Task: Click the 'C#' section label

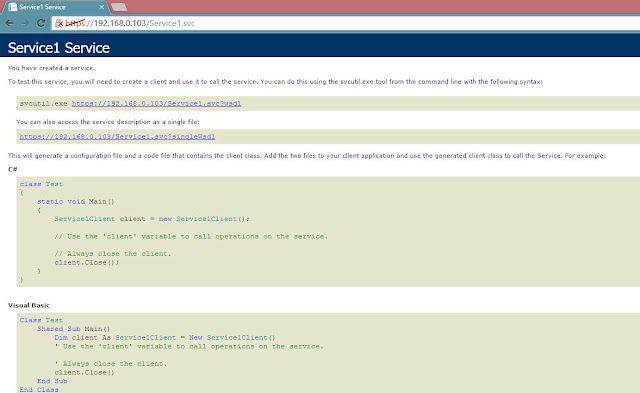Action: pyautogui.click(x=13, y=169)
